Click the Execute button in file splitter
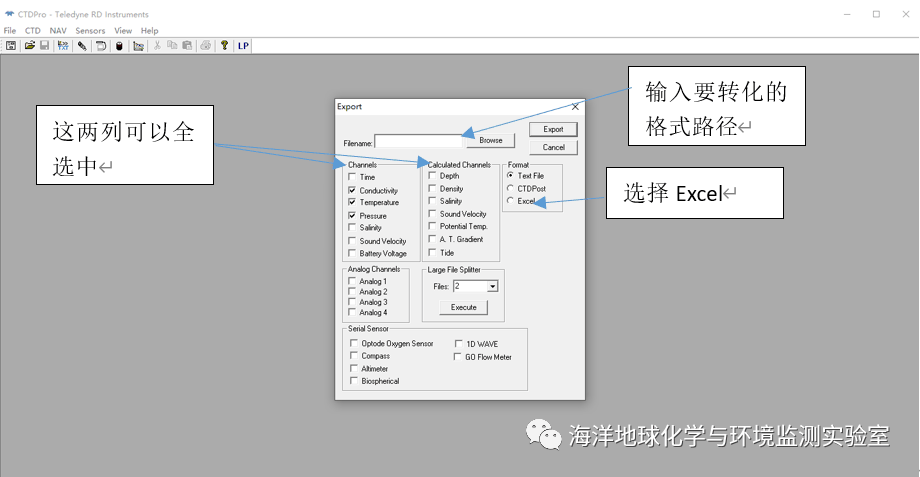 pos(462,308)
